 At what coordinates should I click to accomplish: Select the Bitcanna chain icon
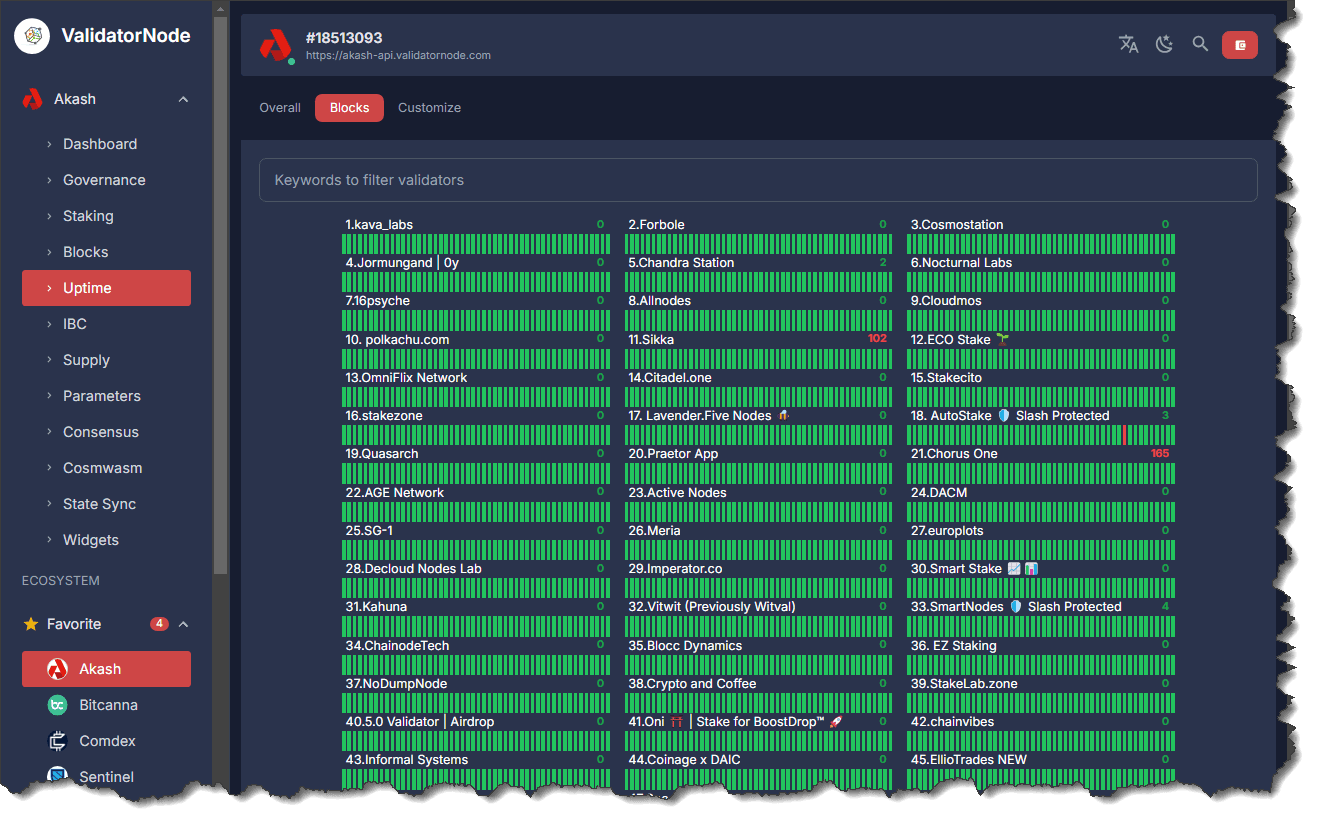(x=58, y=705)
